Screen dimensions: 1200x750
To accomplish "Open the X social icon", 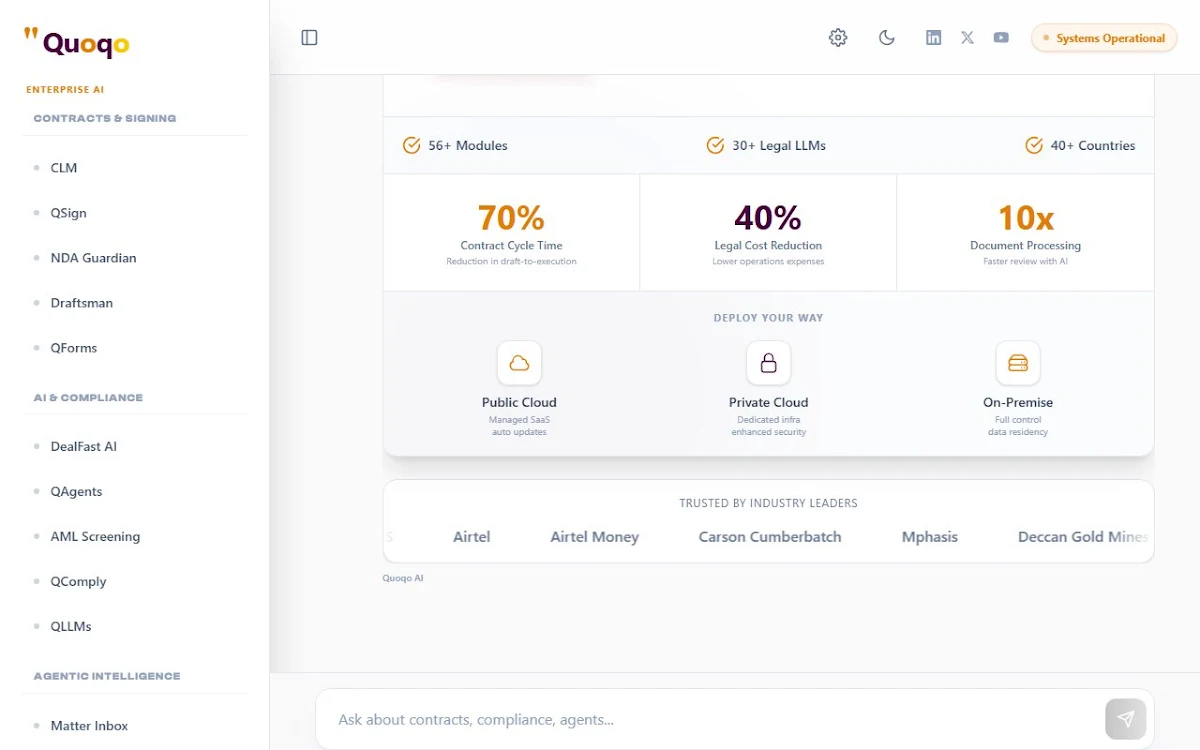I will pos(967,38).
